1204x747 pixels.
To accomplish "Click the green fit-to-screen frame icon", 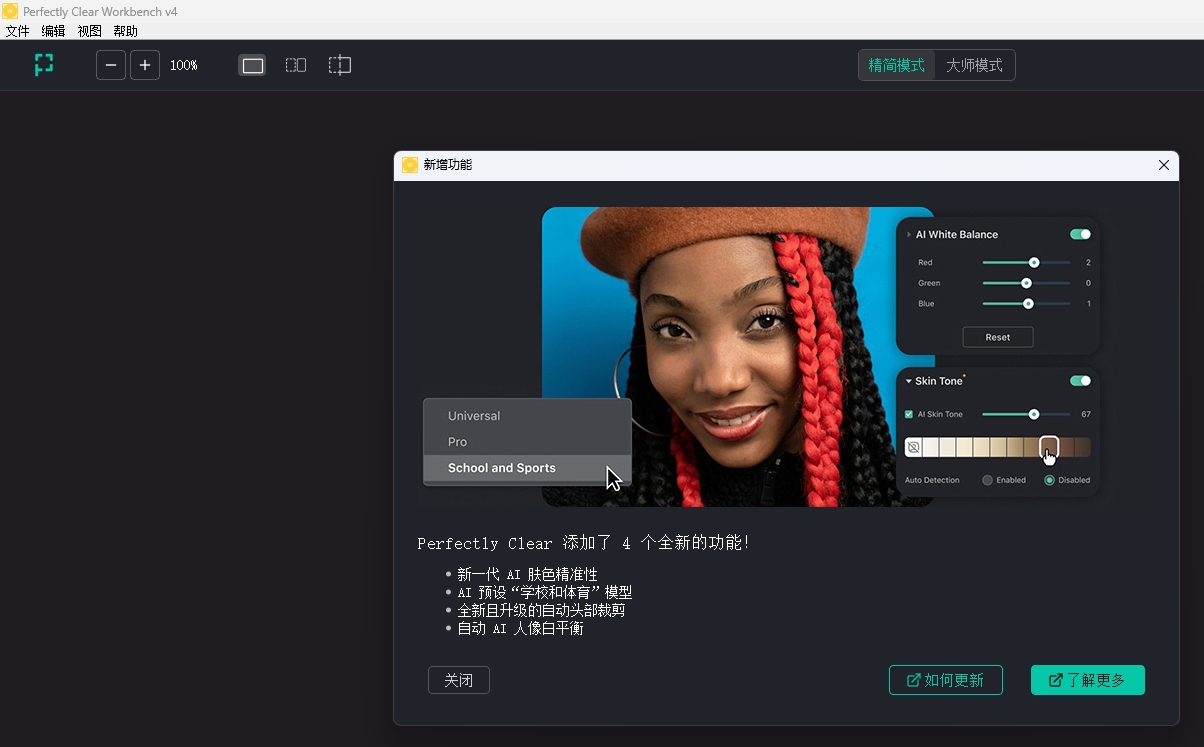I will tap(44, 65).
